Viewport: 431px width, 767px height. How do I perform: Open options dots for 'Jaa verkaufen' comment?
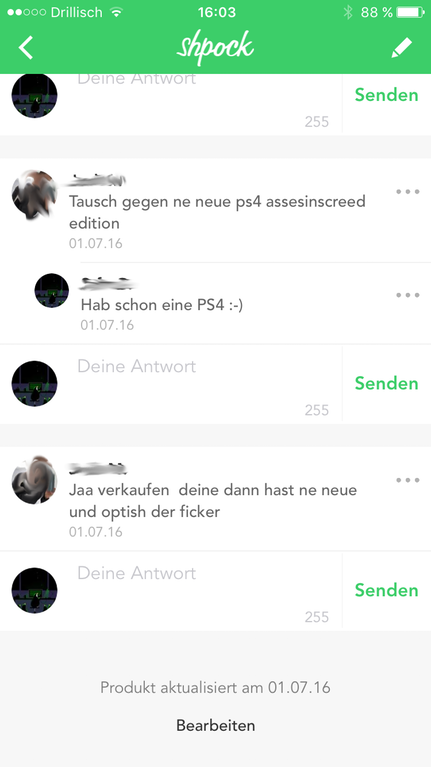pos(408,480)
